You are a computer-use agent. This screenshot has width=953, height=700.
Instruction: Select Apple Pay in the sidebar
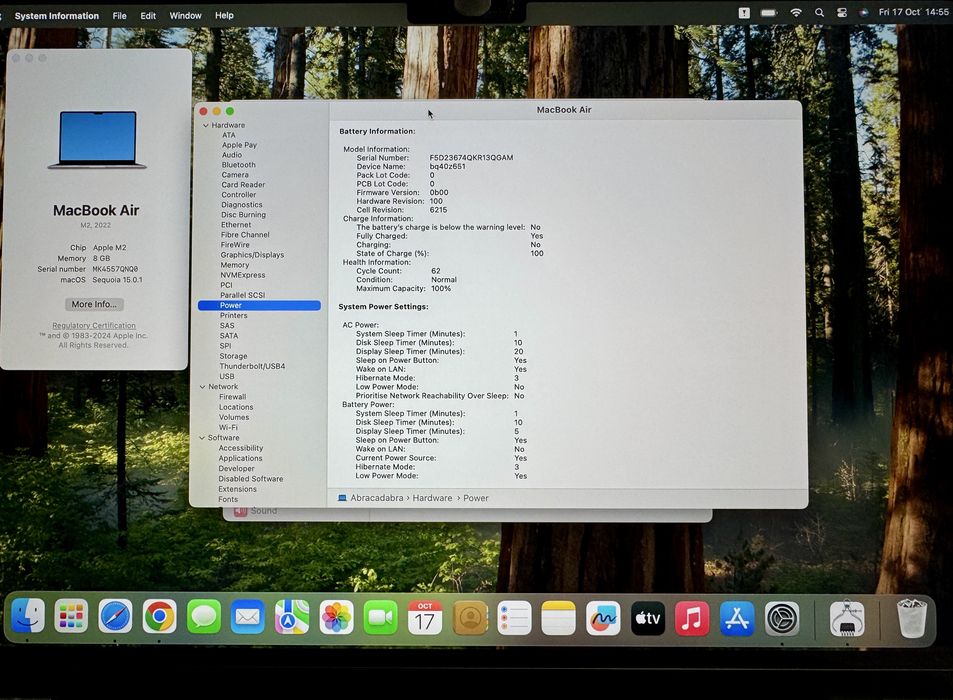tap(239, 145)
